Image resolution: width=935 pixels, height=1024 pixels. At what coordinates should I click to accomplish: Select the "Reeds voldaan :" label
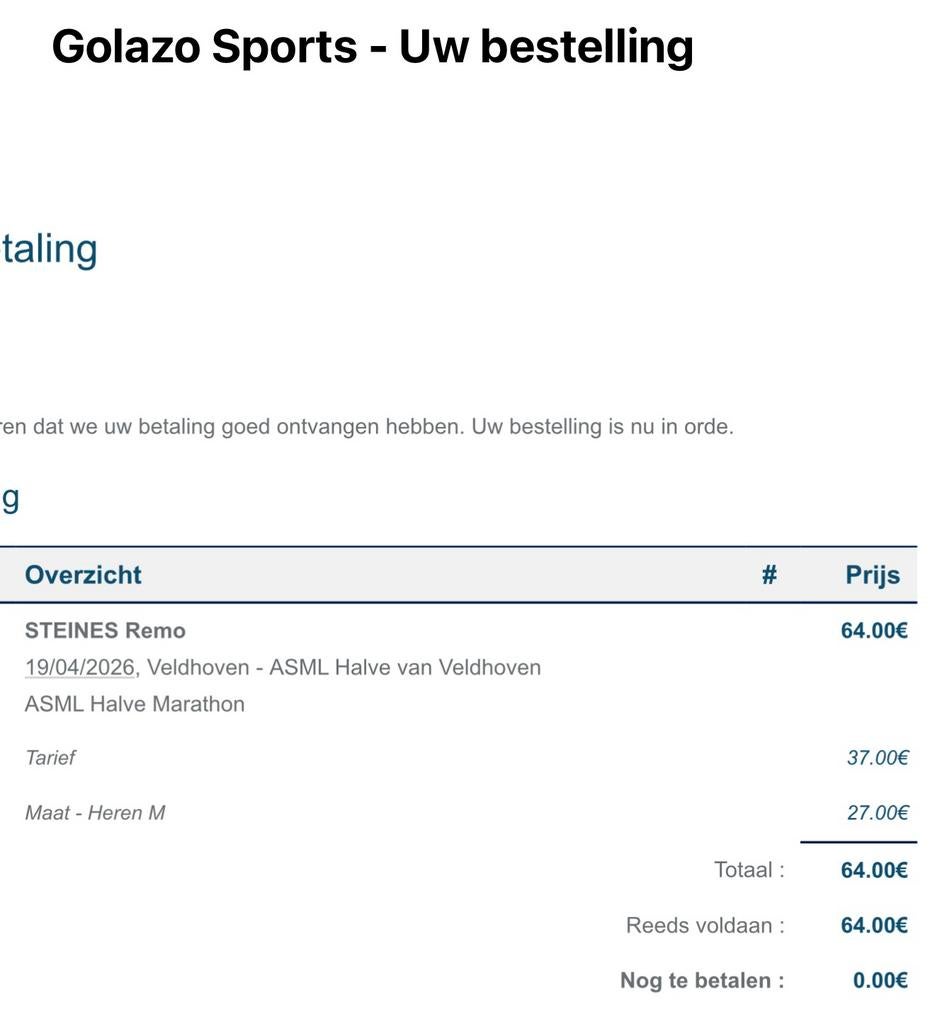[705, 925]
